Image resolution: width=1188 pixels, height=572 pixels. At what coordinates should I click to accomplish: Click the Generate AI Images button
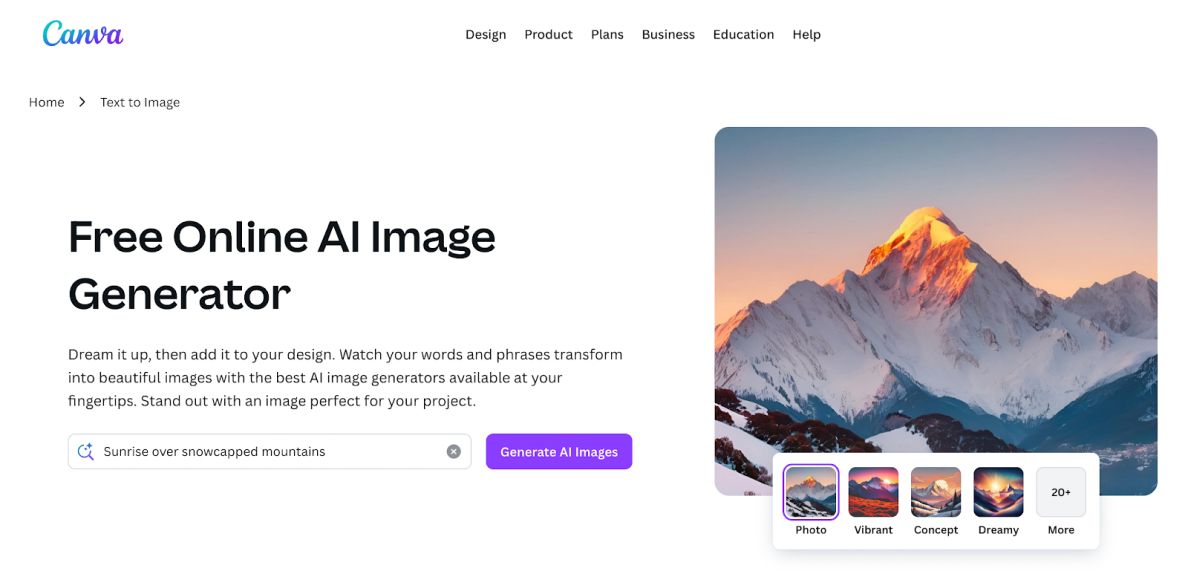click(559, 452)
